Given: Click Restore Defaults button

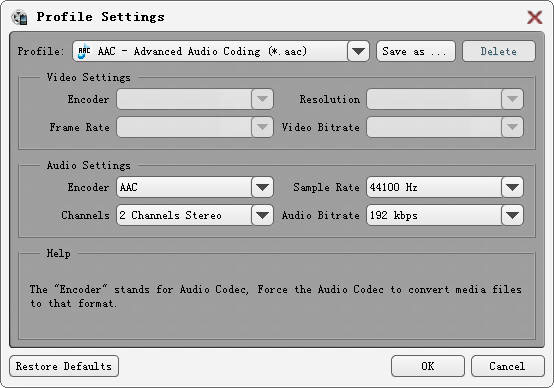Looking at the screenshot, I should click(64, 366).
